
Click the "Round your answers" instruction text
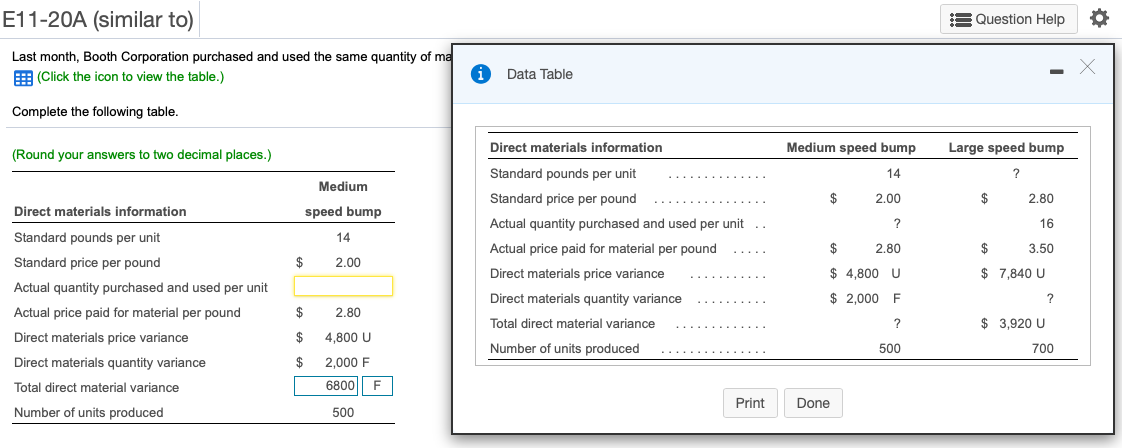click(x=141, y=155)
